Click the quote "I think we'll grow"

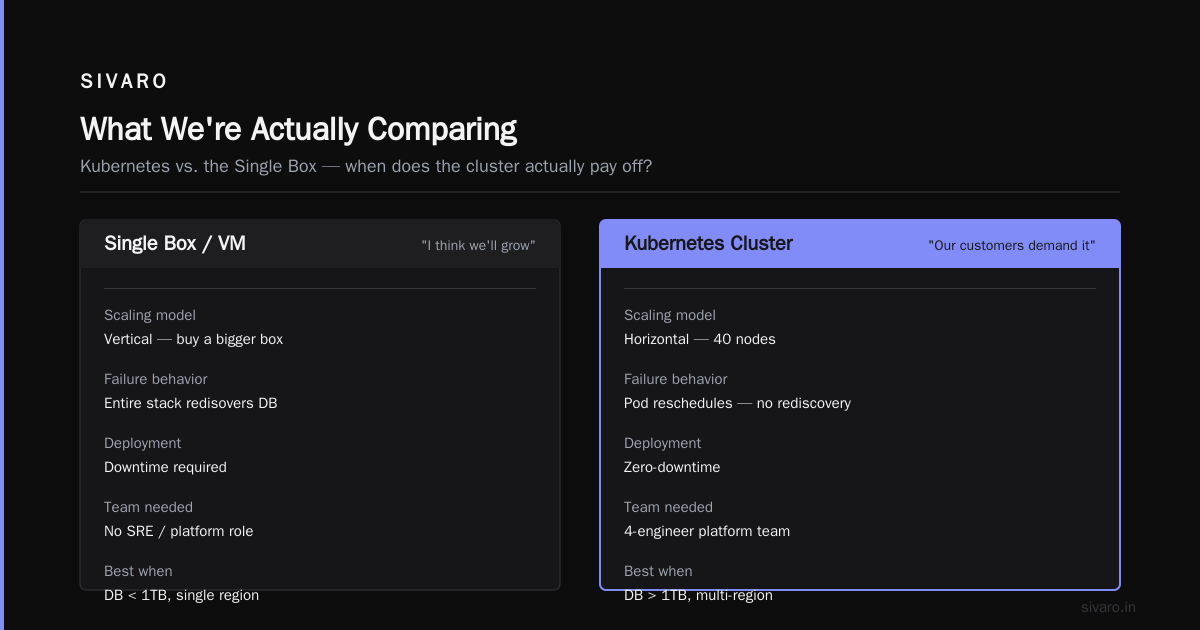(478, 245)
